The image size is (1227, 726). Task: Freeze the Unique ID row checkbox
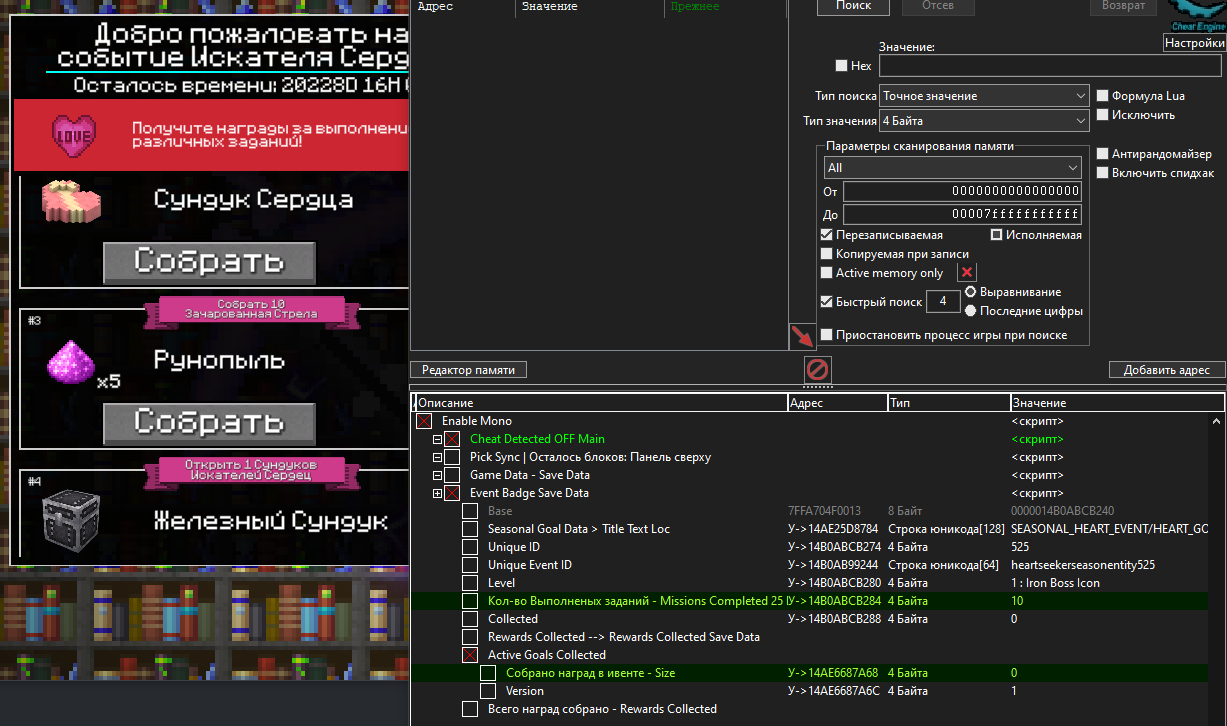(x=470, y=547)
